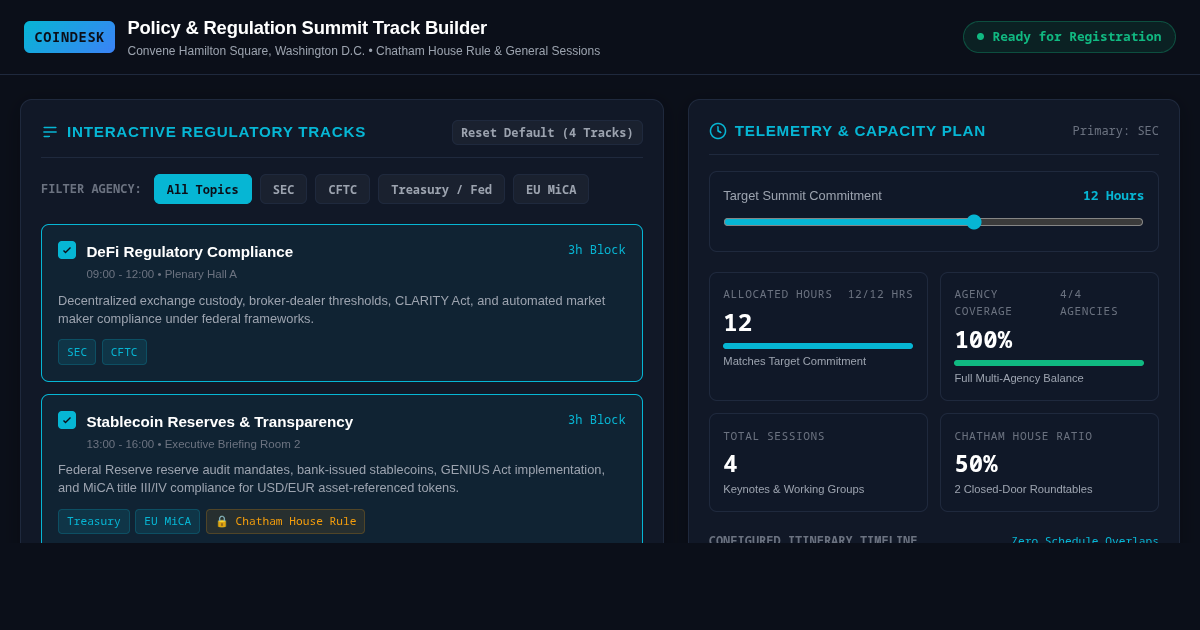Screen dimensions: 1200x630
Task: Click the clock icon beside Telemetry & Capacity Plan
Action: 718,131
